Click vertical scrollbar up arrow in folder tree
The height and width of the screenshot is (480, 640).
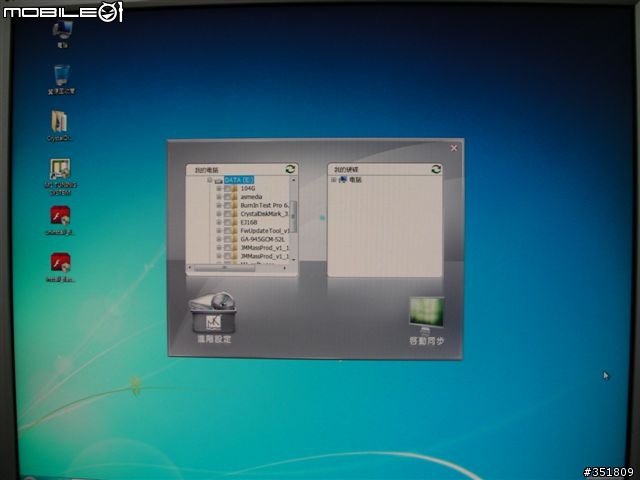coord(293,180)
